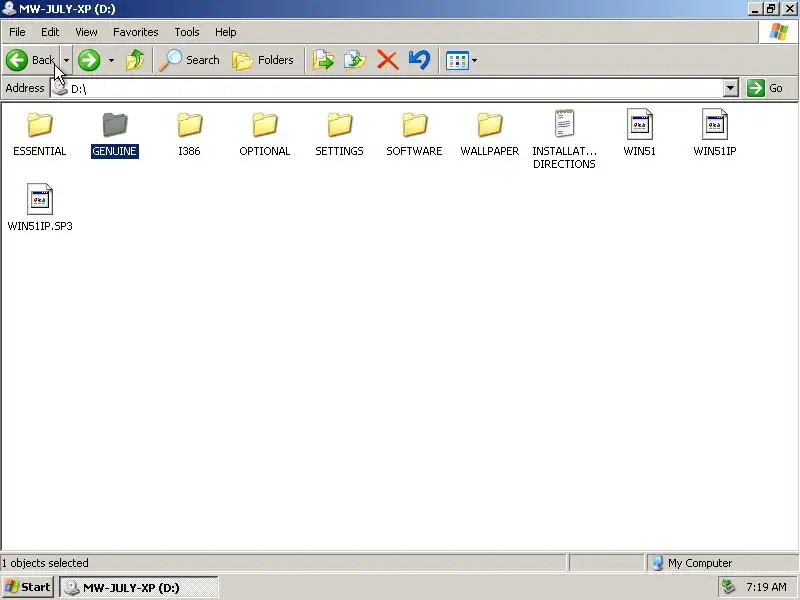This screenshot has width=800, height=600.
Task: Click the MW-JULY-XP (D:) taskbar button
Action: (139, 587)
